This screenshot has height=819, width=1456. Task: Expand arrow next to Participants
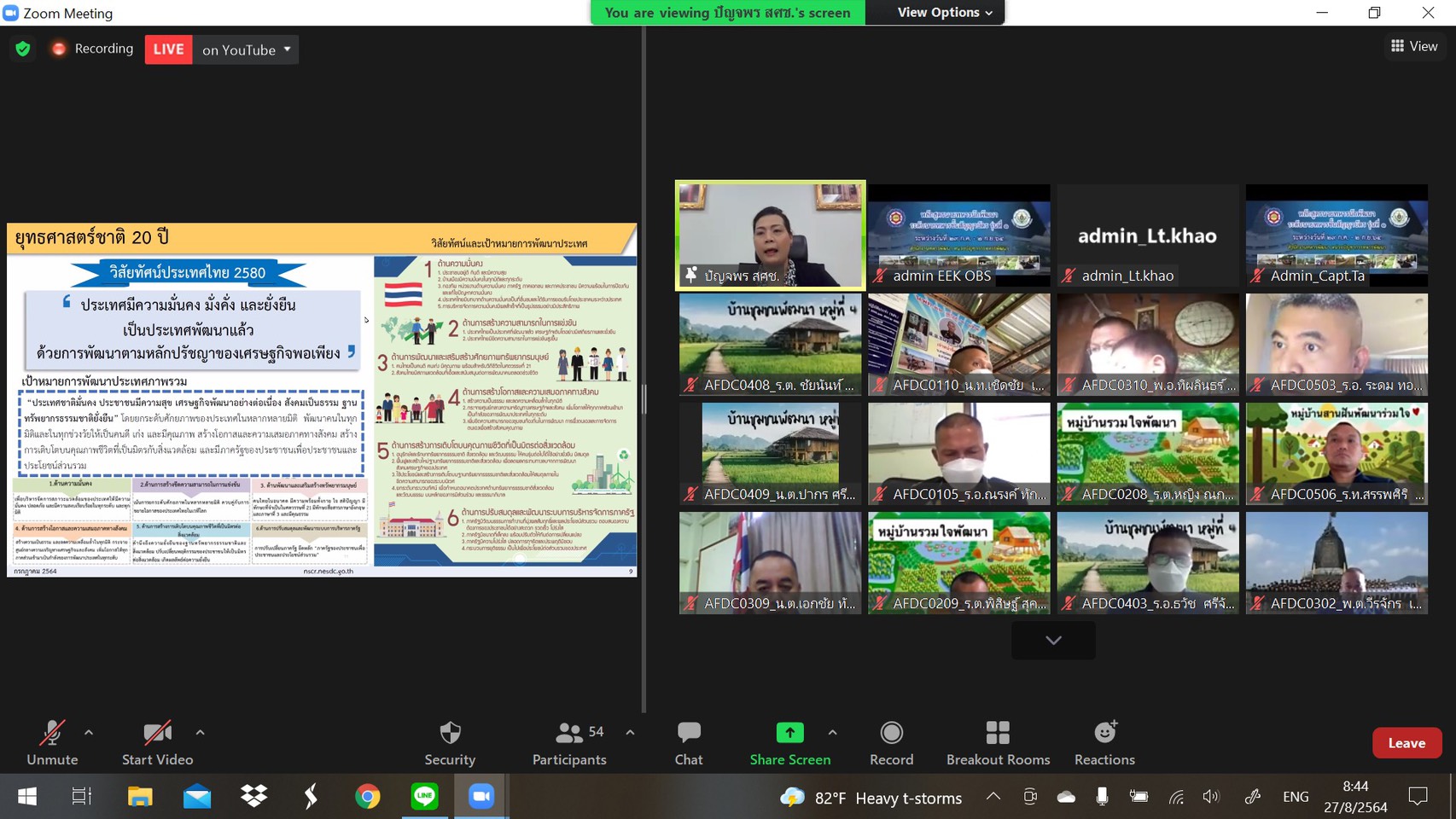click(630, 733)
